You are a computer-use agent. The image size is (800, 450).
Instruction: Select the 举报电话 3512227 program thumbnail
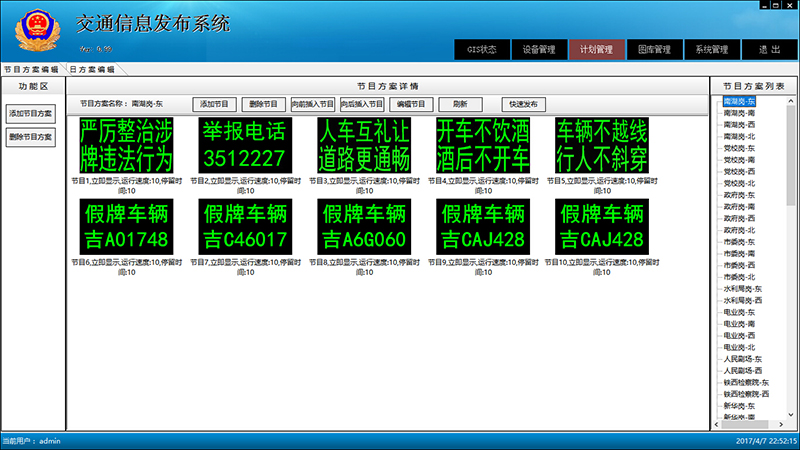244,145
